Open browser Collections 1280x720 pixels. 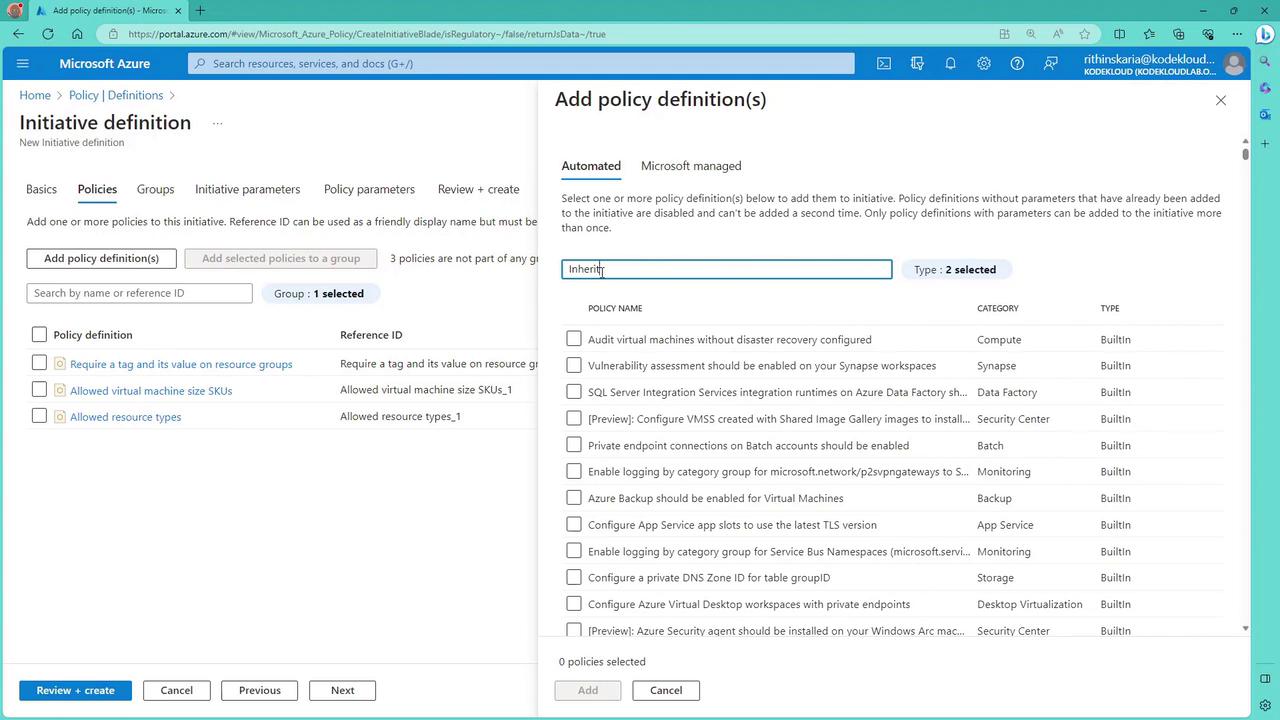(x=1179, y=34)
